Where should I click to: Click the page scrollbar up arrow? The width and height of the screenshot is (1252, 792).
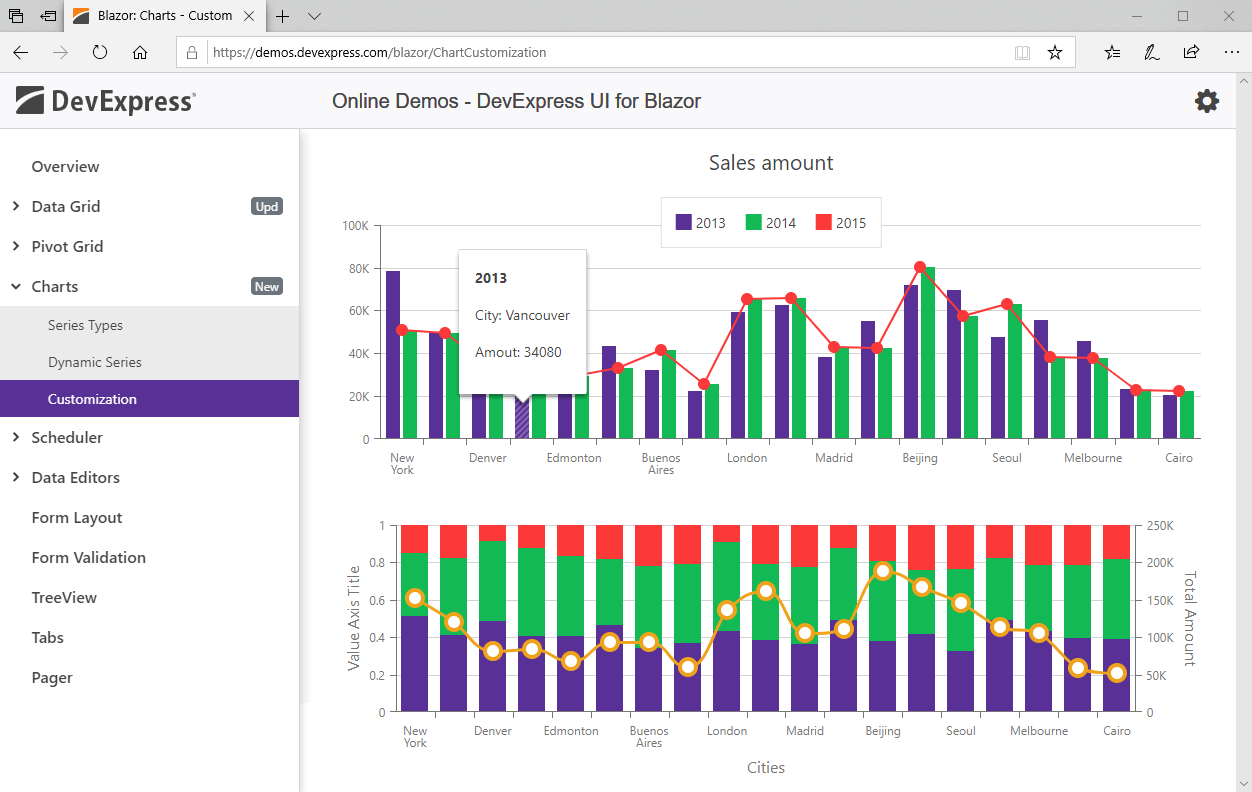(x=1244, y=81)
